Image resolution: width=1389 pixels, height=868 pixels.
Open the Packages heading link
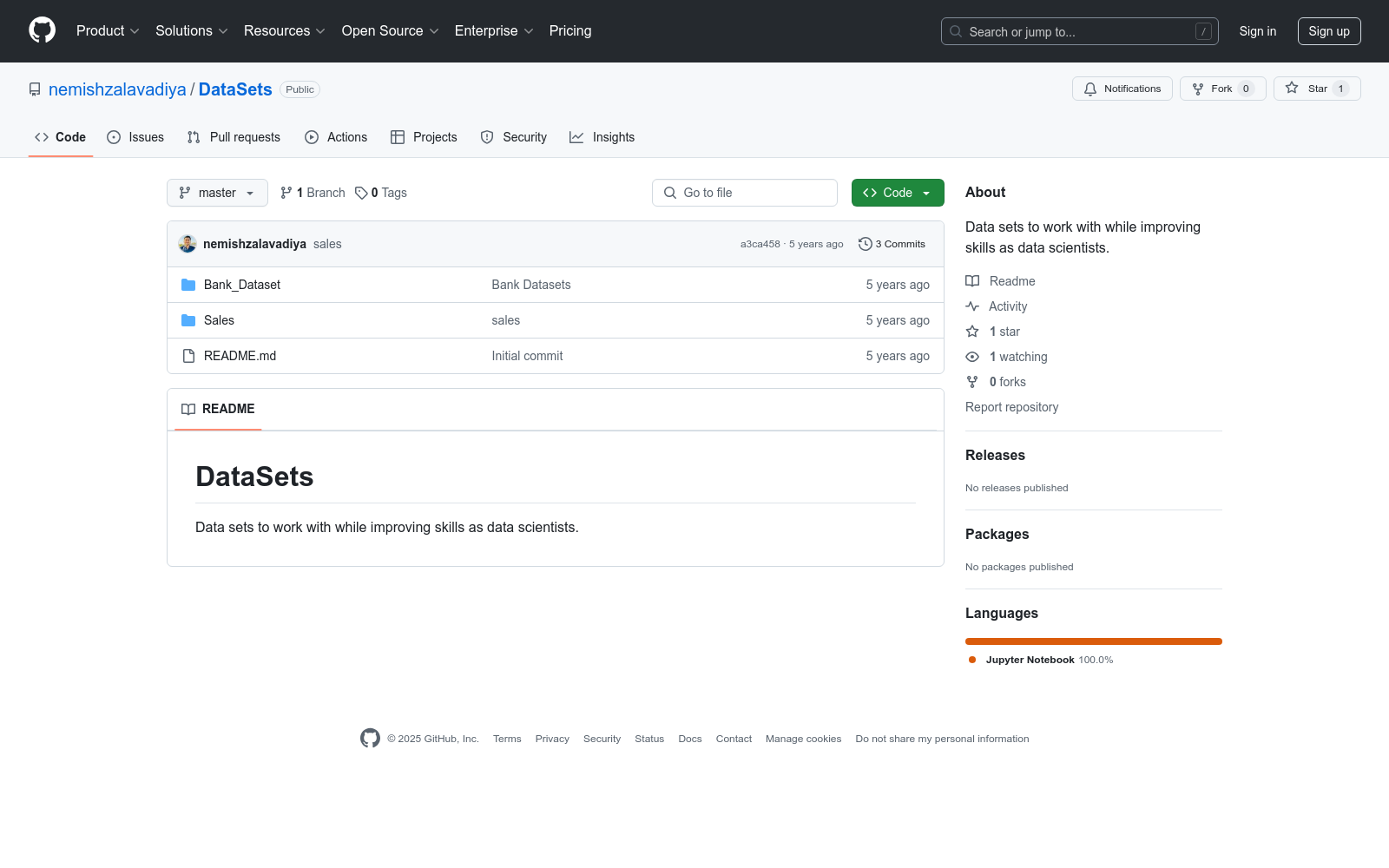click(x=997, y=535)
